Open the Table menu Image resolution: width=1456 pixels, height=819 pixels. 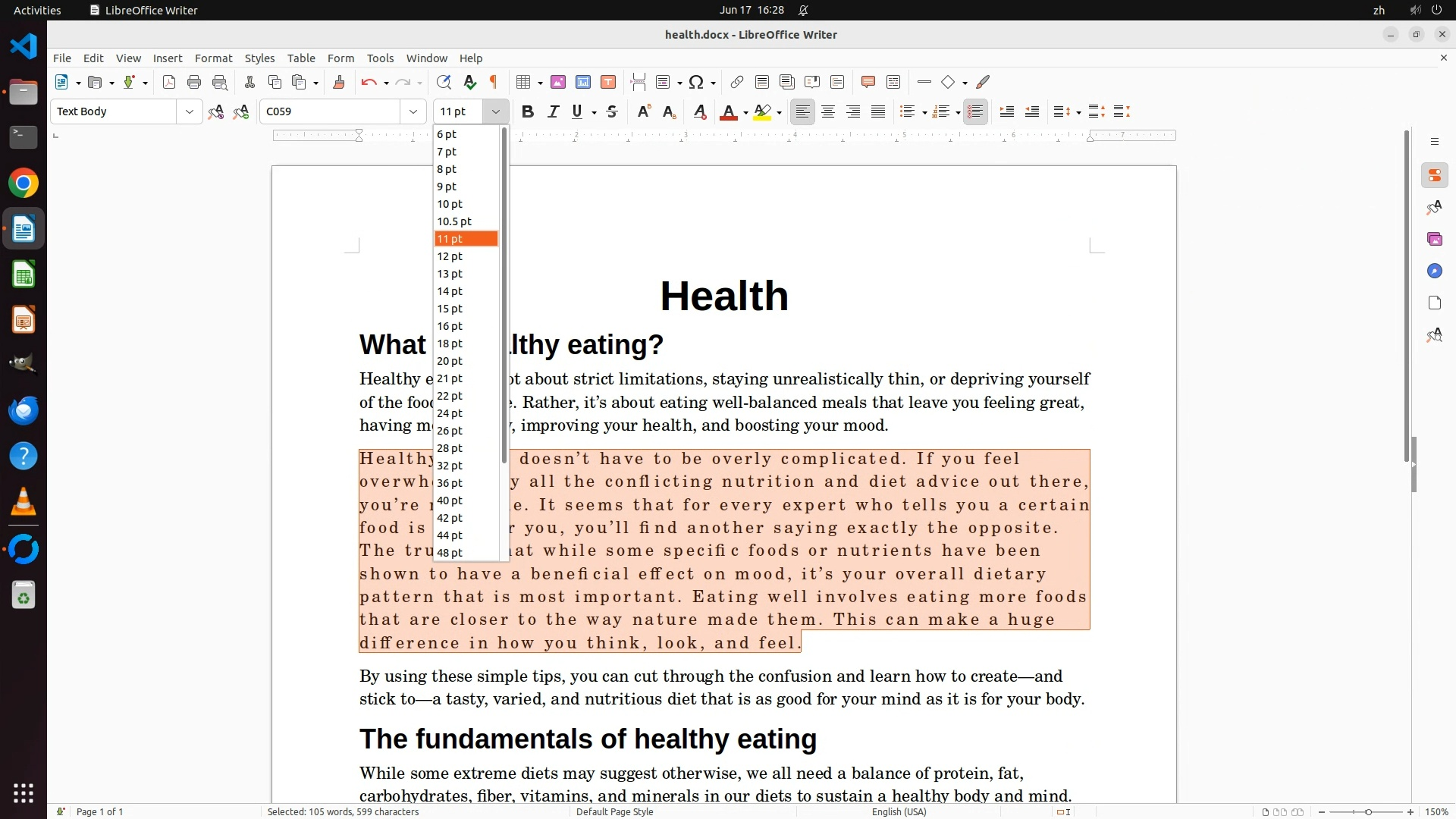point(301,58)
